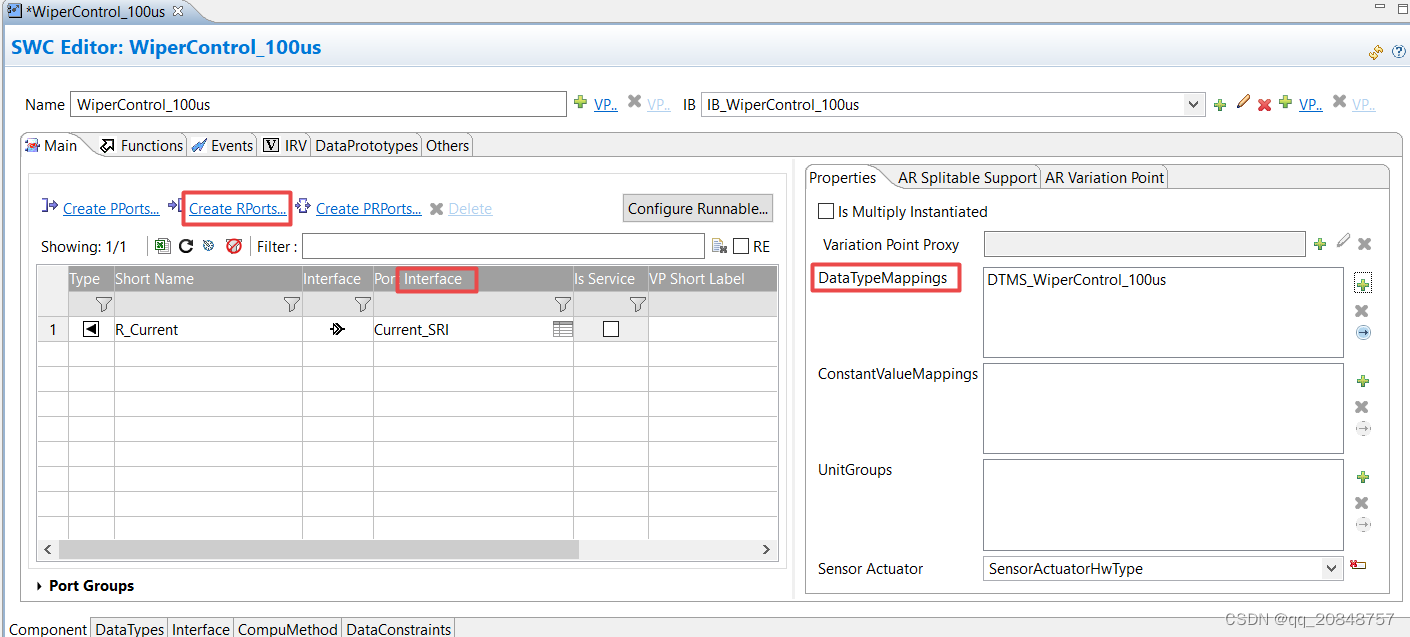
Task: Click the table icon in the Current_SRI cell
Action: [563, 329]
